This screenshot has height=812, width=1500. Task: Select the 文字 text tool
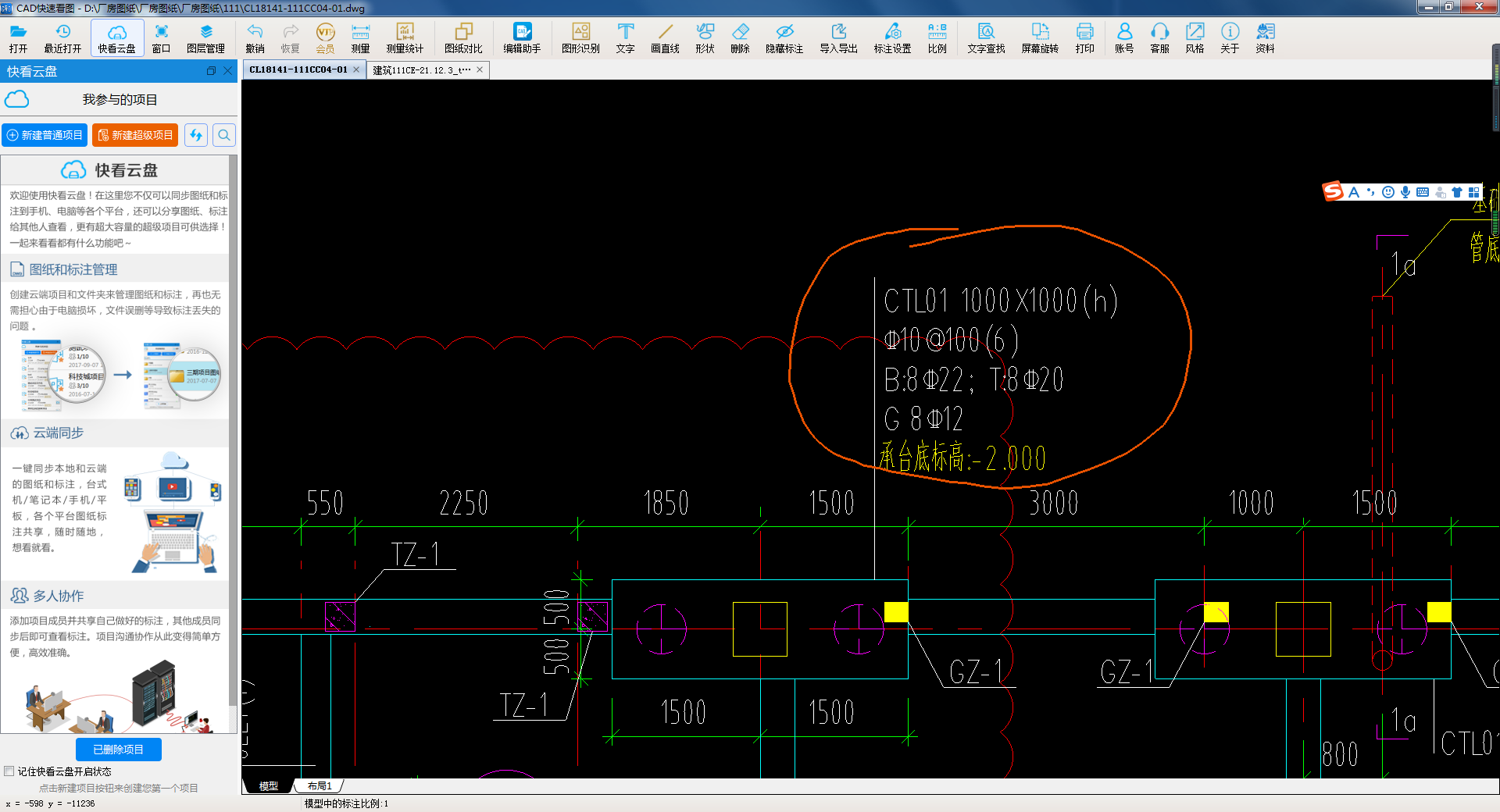[x=625, y=37]
